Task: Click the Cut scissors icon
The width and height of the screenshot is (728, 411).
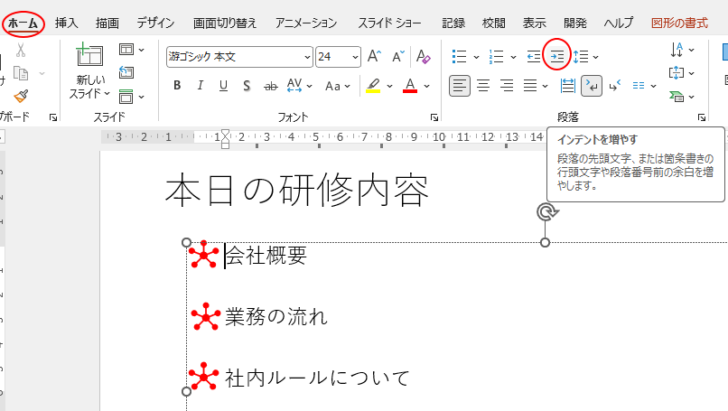Action: (20, 50)
